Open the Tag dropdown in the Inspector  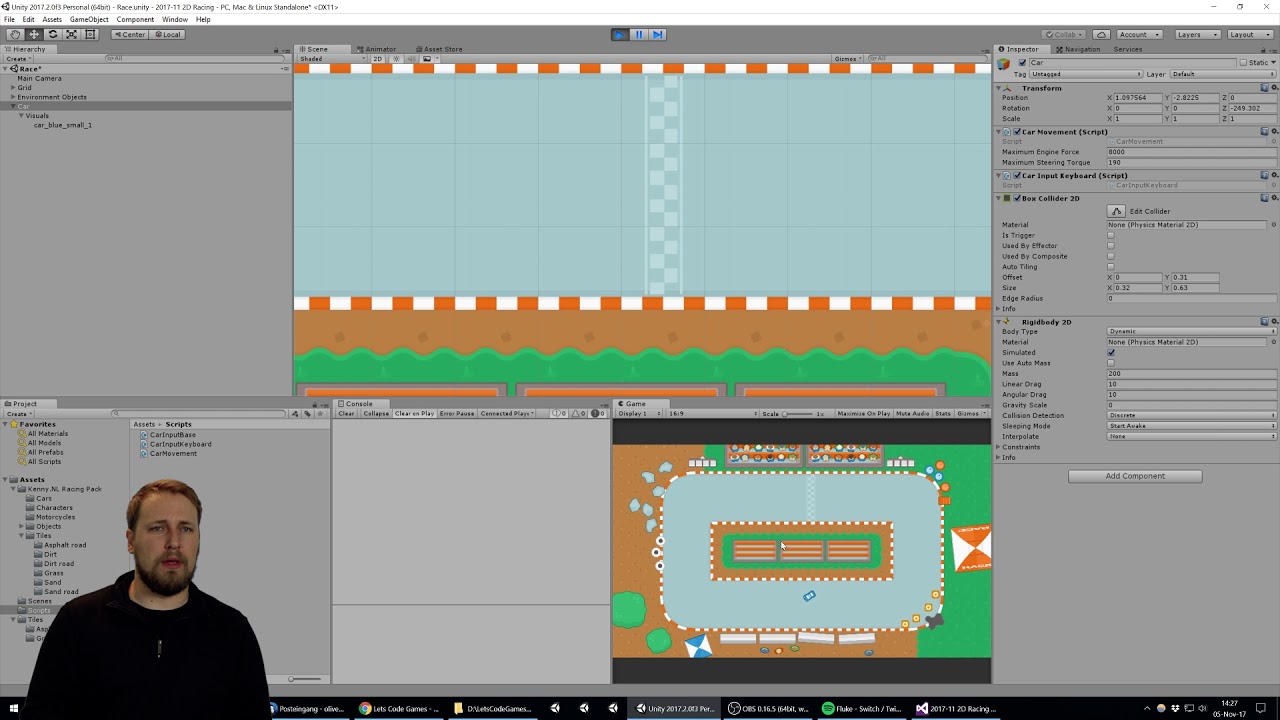tap(1083, 74)
